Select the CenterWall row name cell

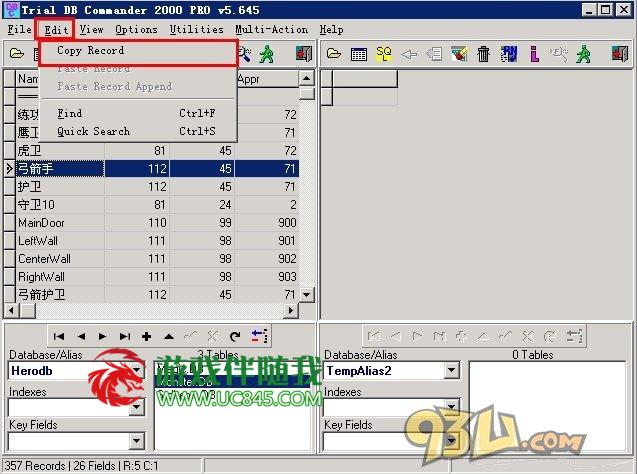coord(60,259)
